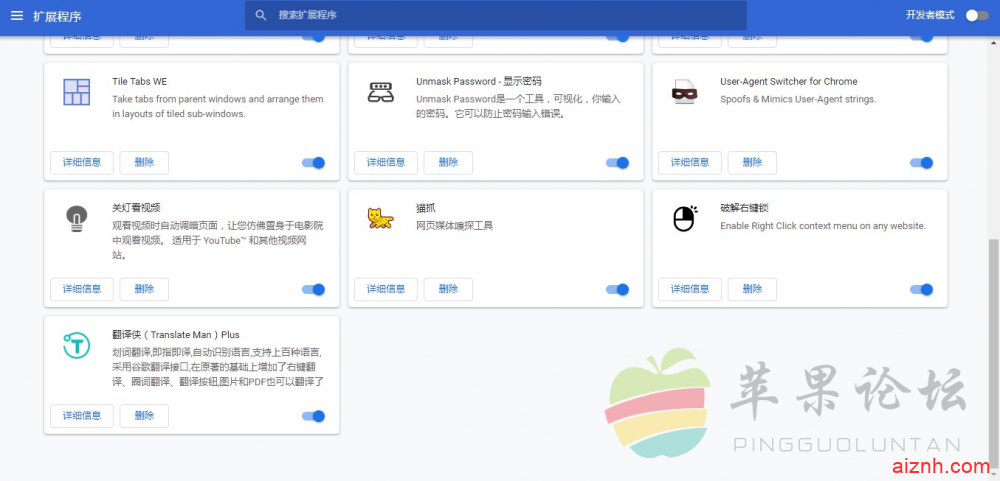The height and width of the screenshot is (481, 1000).
Task: Open 详细信息 for User-Agent Switcher
Action: tap(690, 163)
